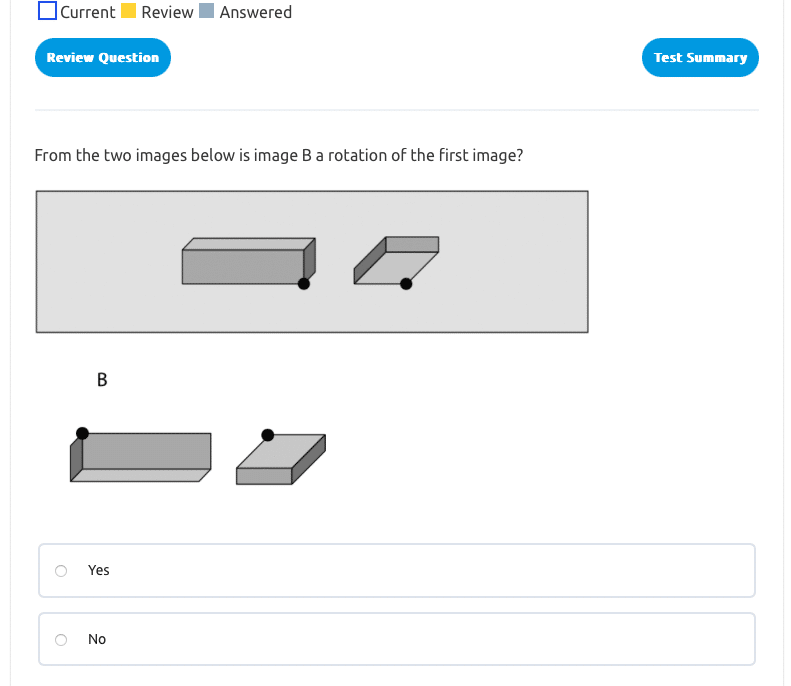The image size is (791, 686).
Task: Click the flat slab in the first image
Action: point(397,262)
